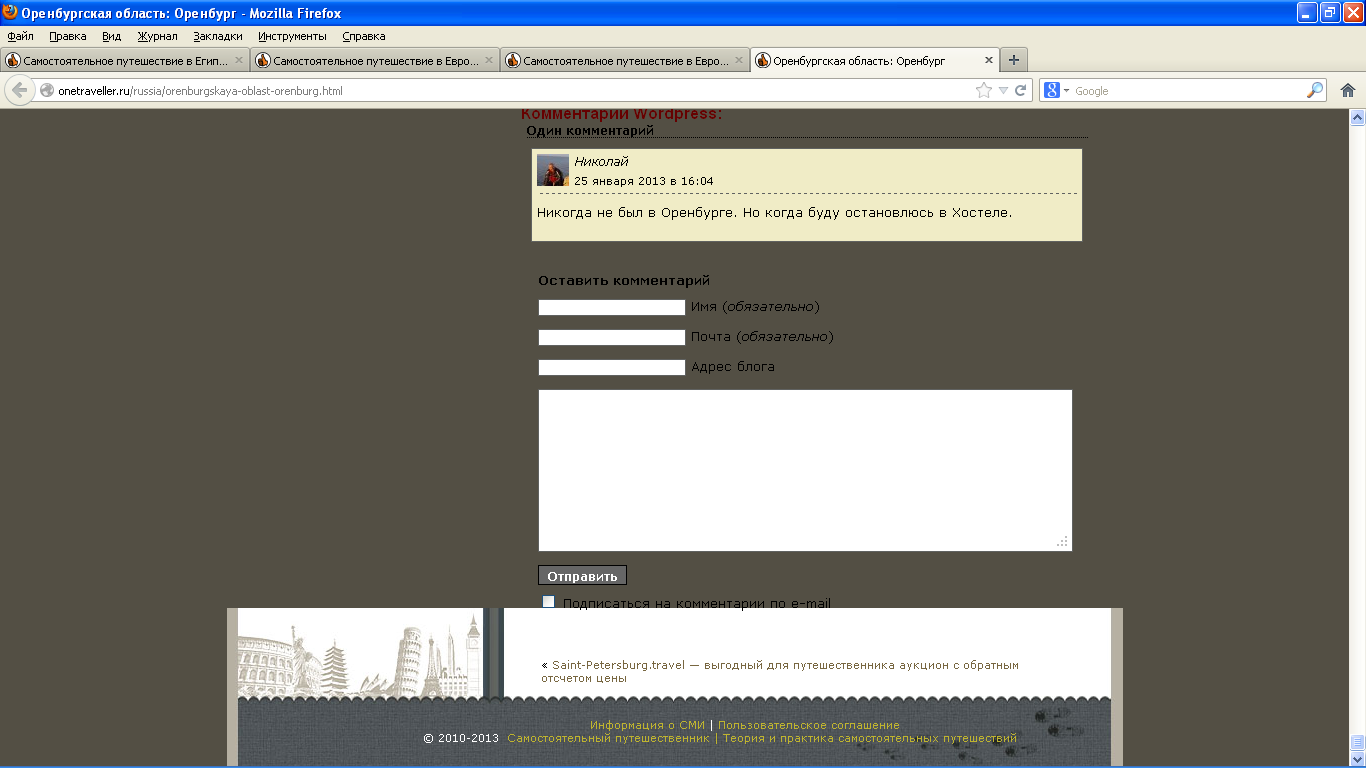Click the Google search engine icon

(1052, 90)
